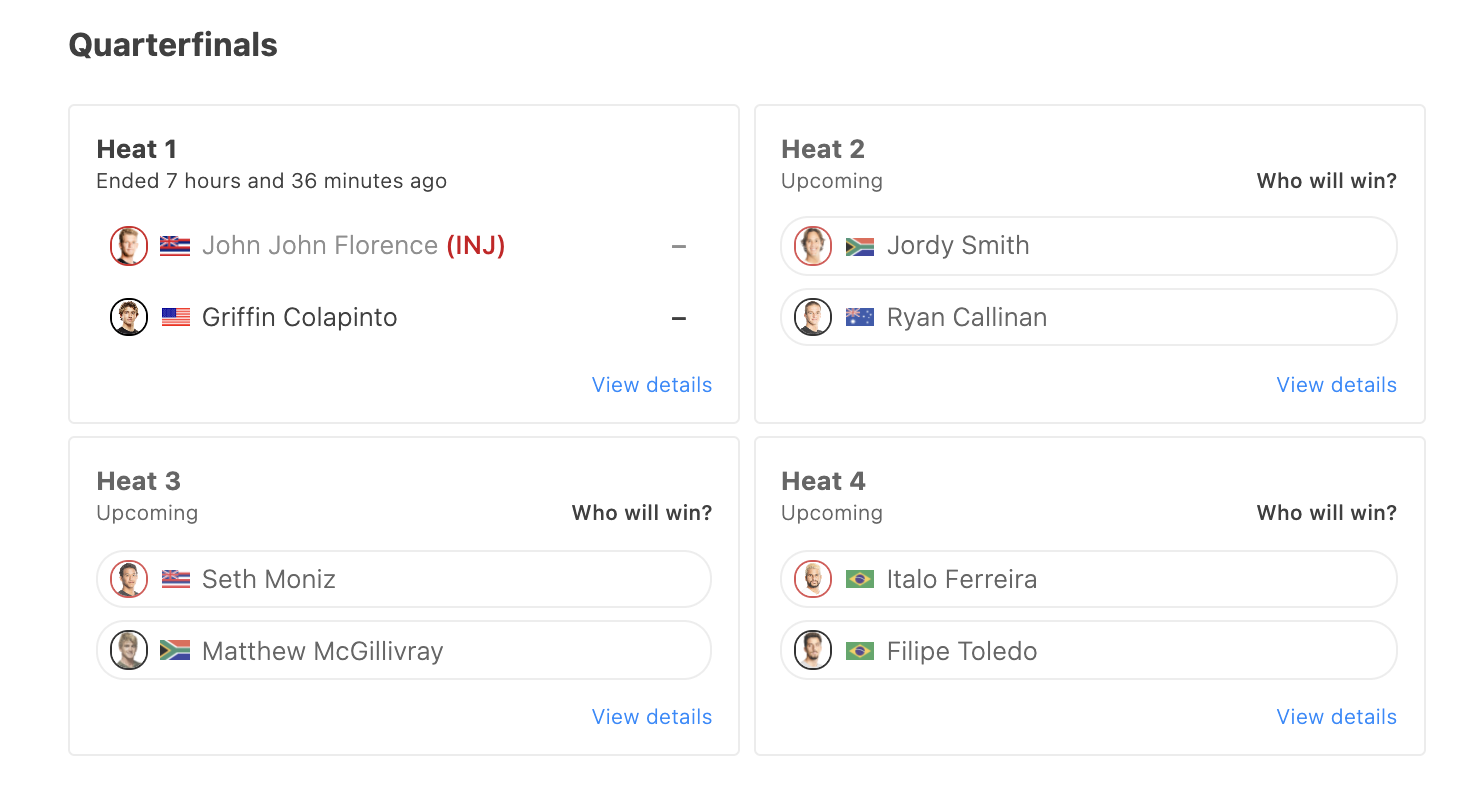Pick Jordy Smith to win Heat 2

[x=1089, y=246]
